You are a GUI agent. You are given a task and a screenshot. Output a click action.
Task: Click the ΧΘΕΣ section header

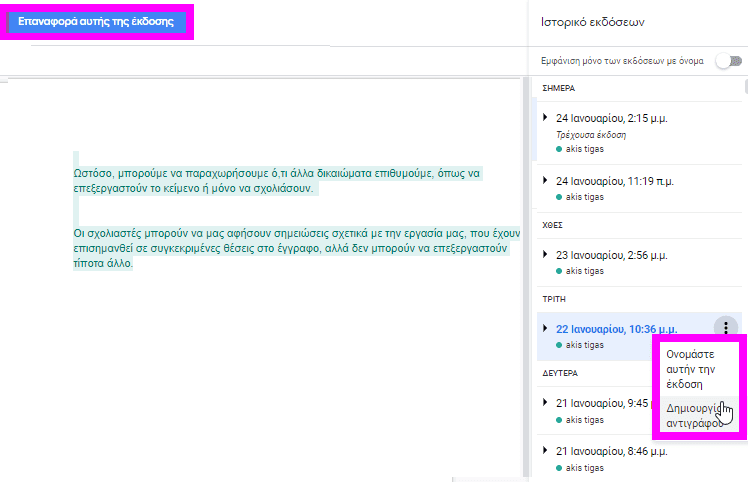coord(552,225)
